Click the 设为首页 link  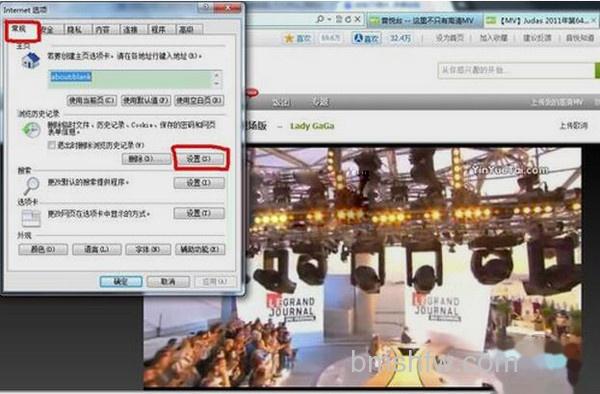[449, 37]
